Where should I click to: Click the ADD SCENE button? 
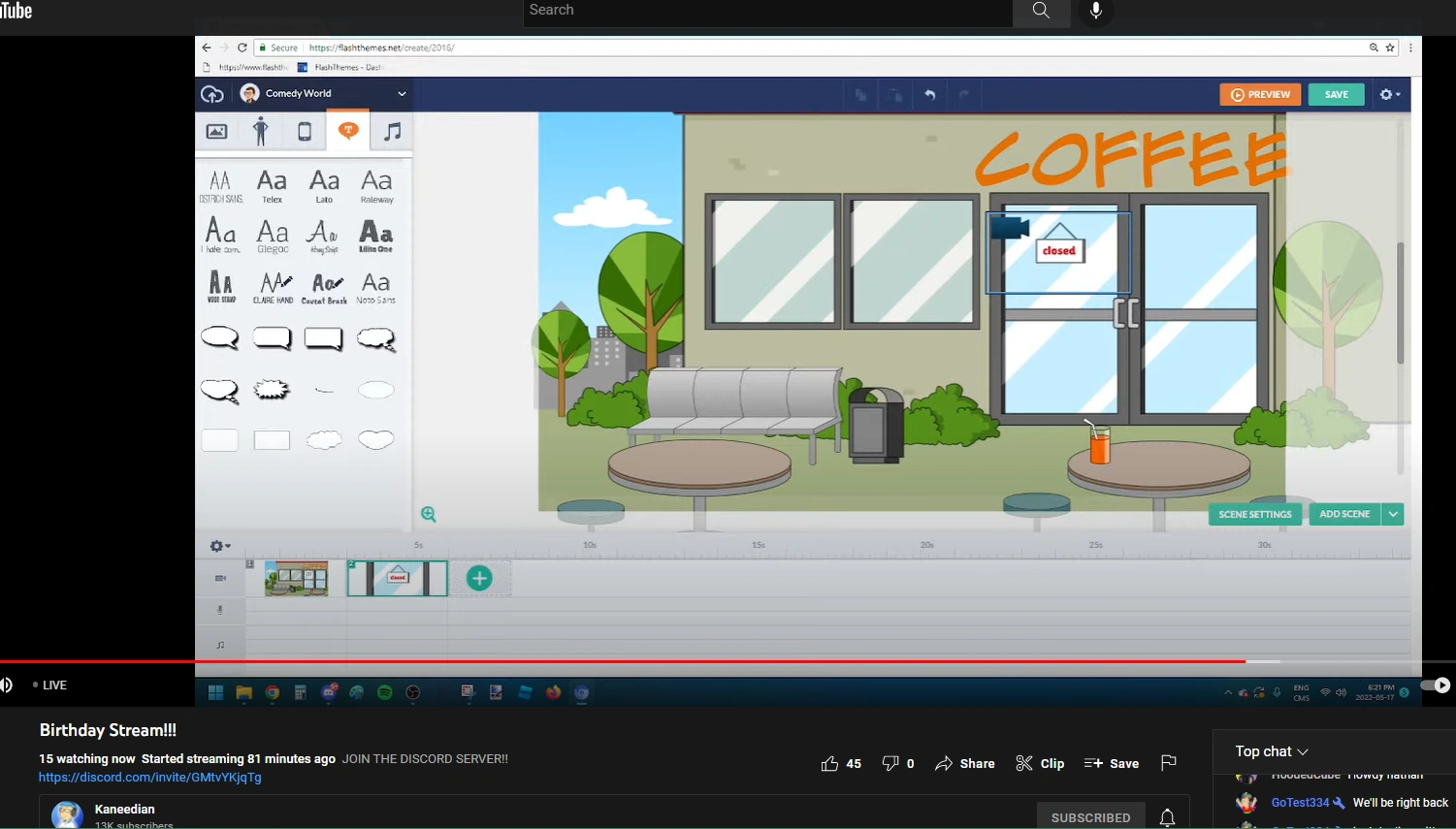(1344, 514)
